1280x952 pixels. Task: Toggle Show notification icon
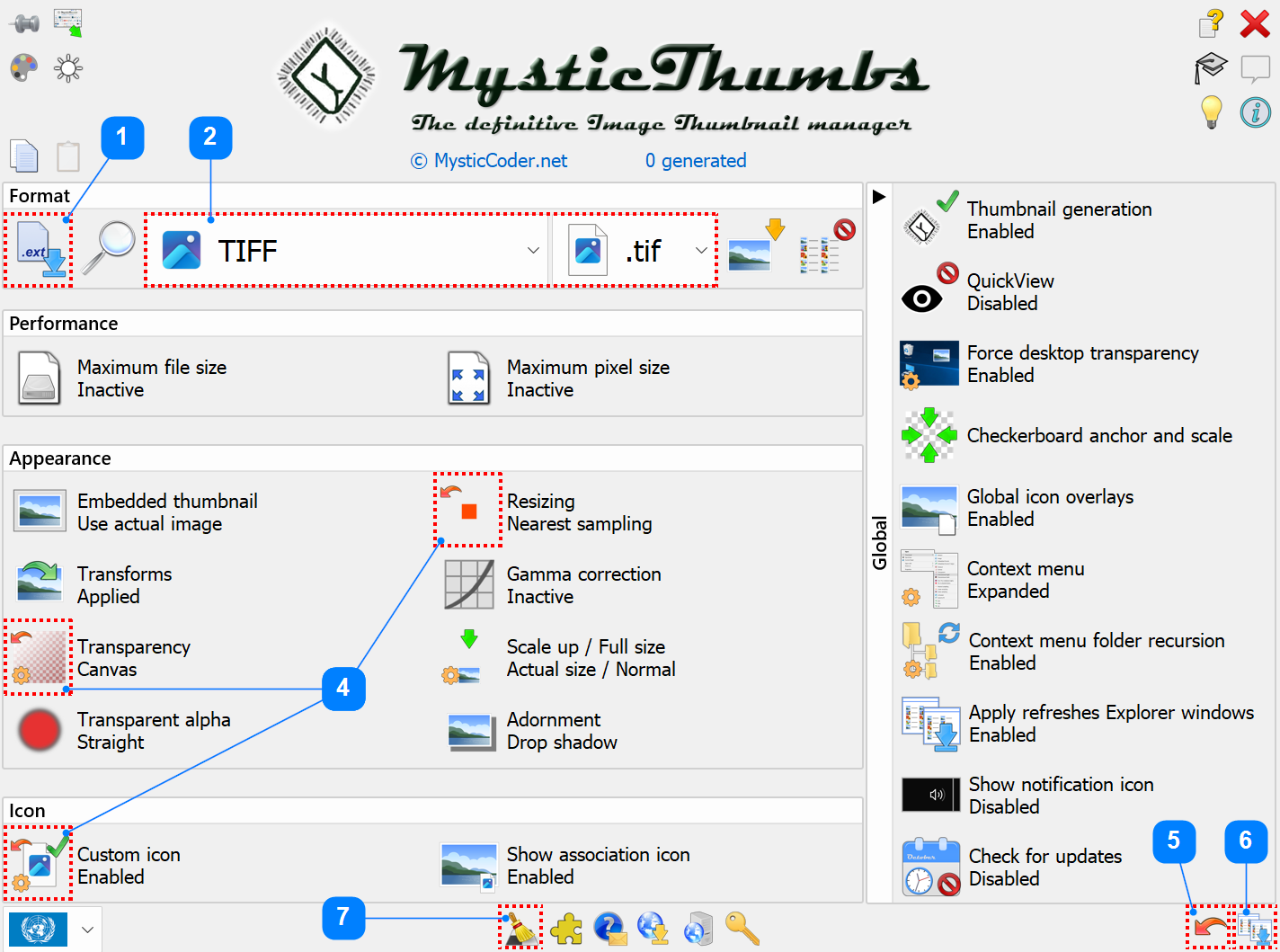[1028, 796]
